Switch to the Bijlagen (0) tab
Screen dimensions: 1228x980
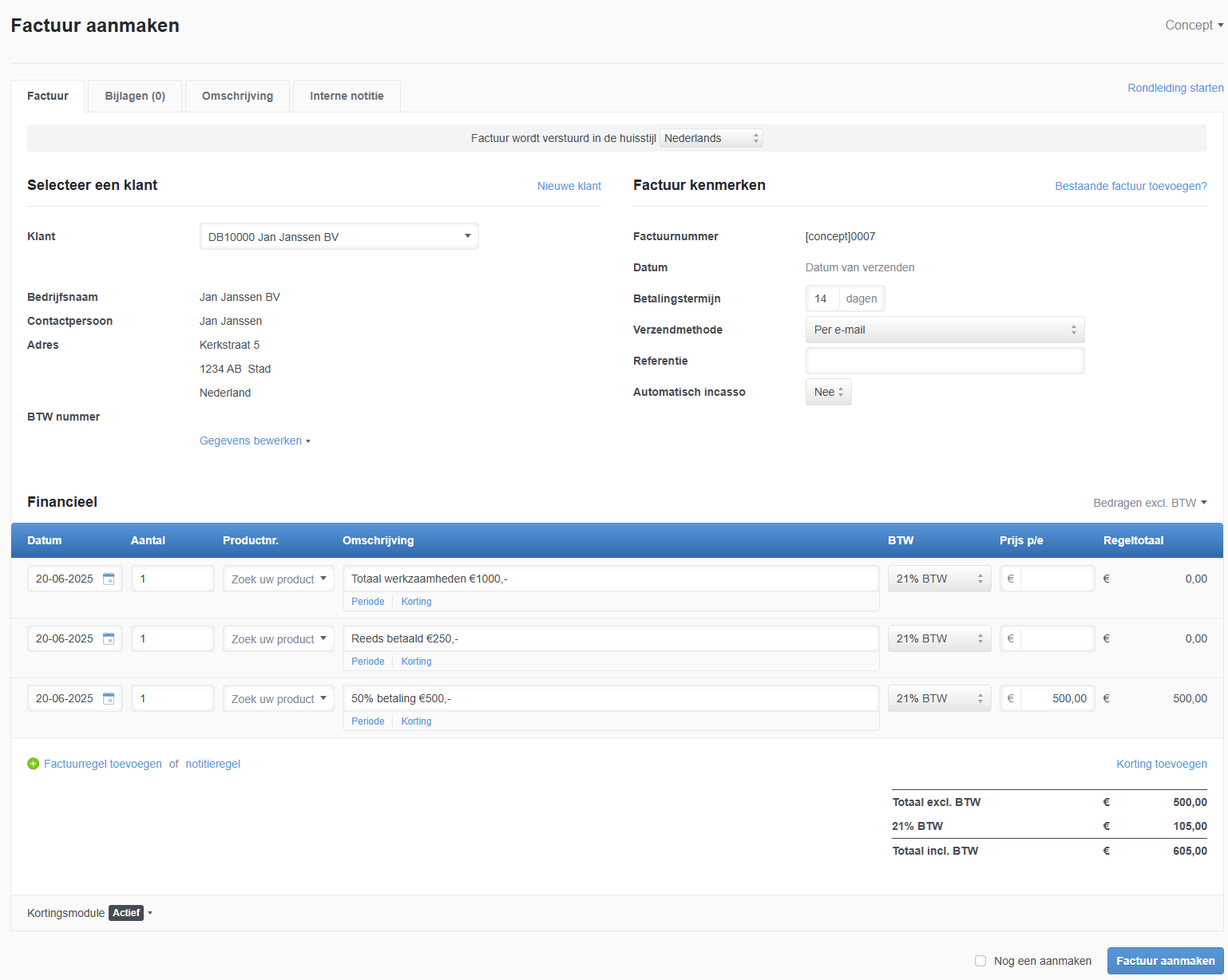tap(135, 96)
